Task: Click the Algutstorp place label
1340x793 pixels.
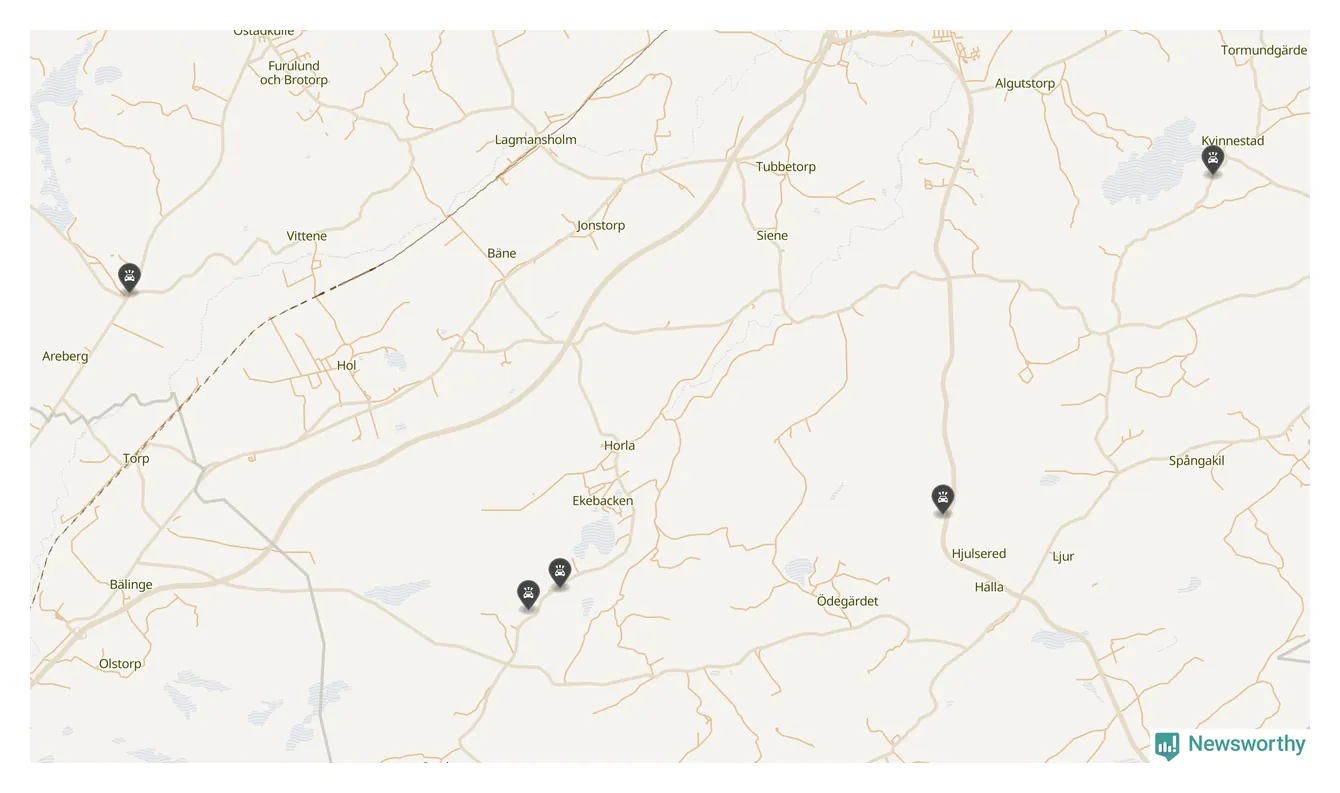Action: tap(1025, 84)
